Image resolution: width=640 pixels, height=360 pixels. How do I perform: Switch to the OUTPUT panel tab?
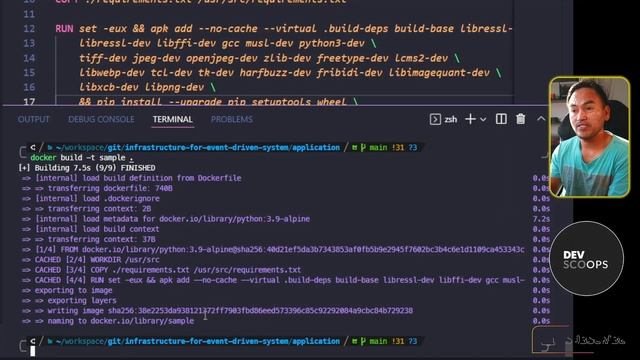pyautogui.click(x=33, y=120)
